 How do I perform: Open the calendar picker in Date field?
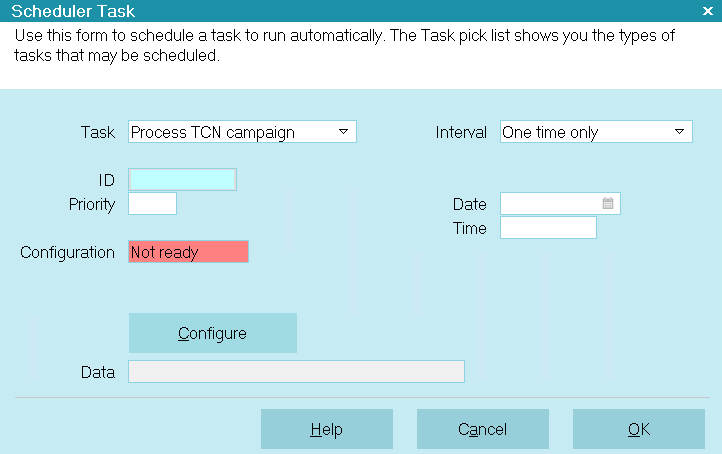[608, 203]
